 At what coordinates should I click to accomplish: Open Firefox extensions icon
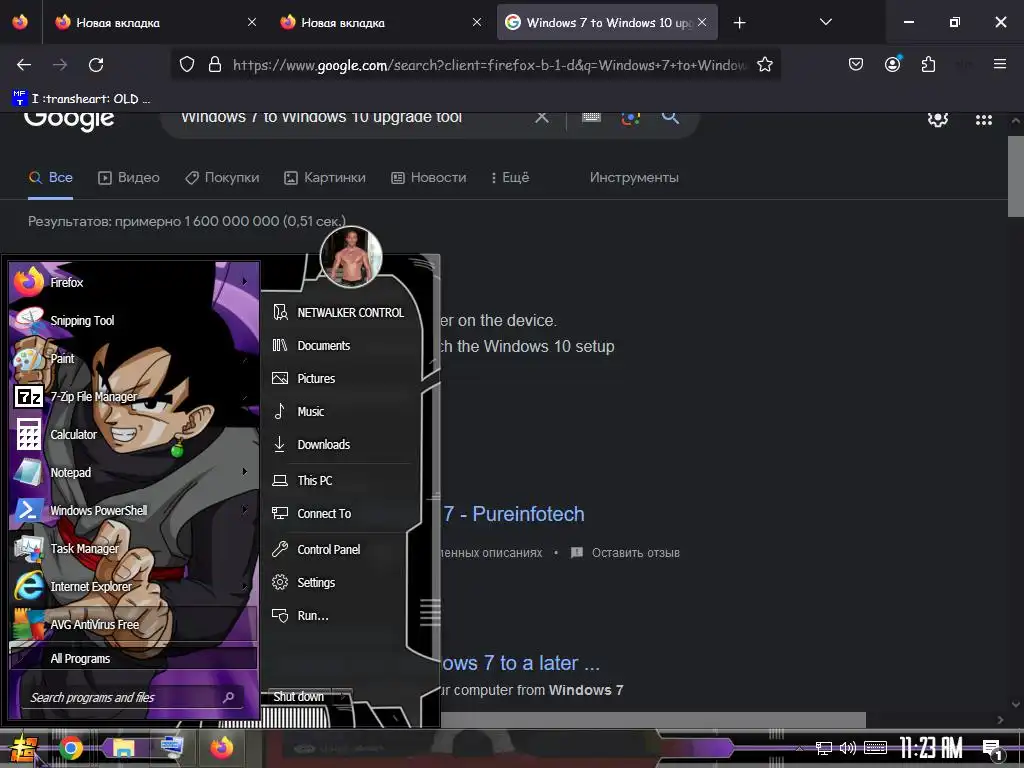point(928,65)
